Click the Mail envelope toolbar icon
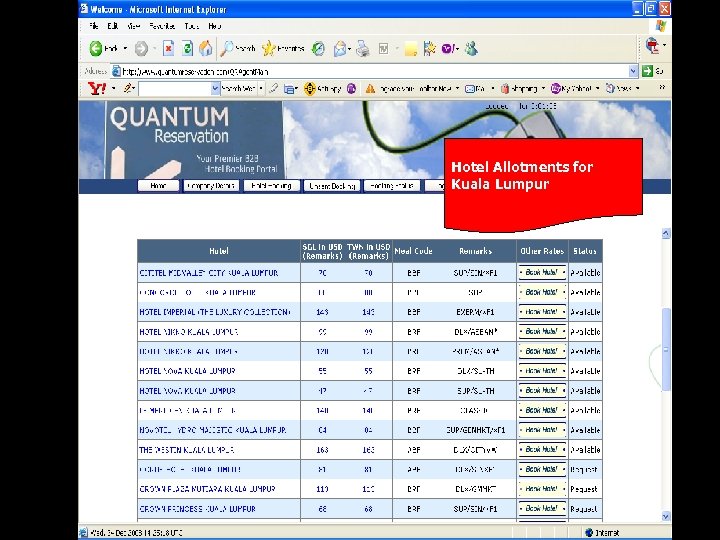Image resolution: width=720 pixels, height=540 pixels. 340,48
